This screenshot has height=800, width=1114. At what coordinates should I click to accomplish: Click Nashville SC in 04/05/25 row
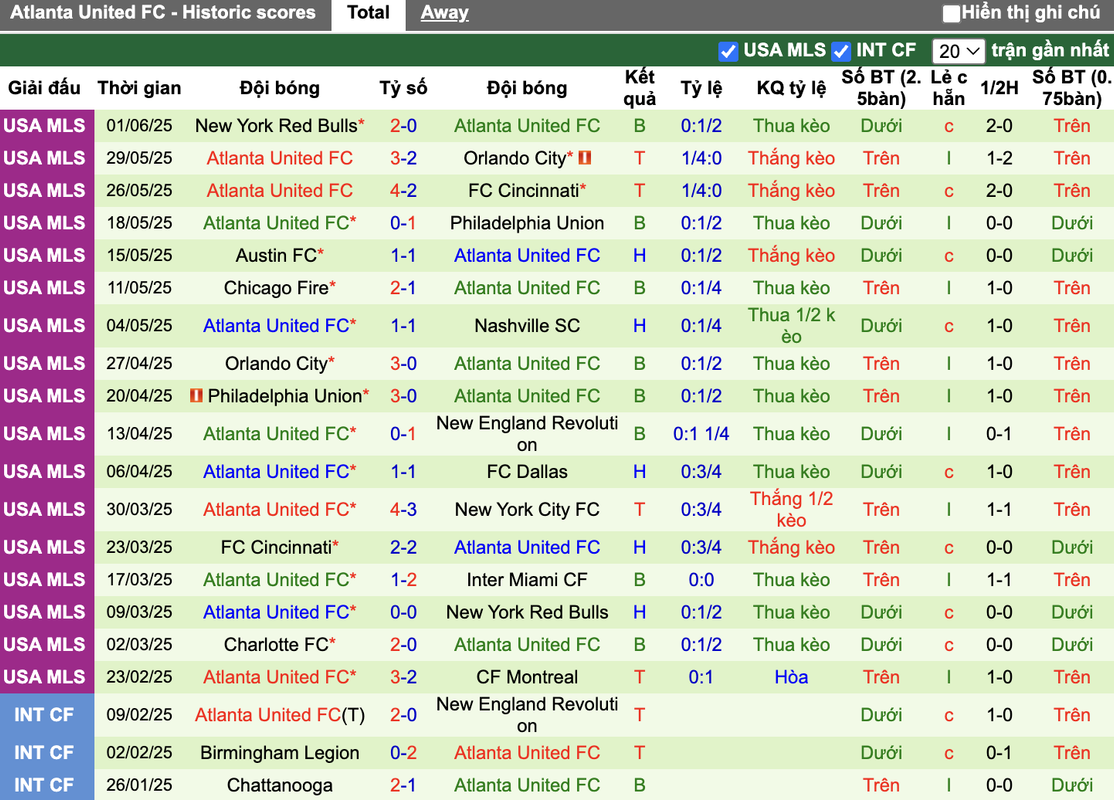click(x=527, y=325)
